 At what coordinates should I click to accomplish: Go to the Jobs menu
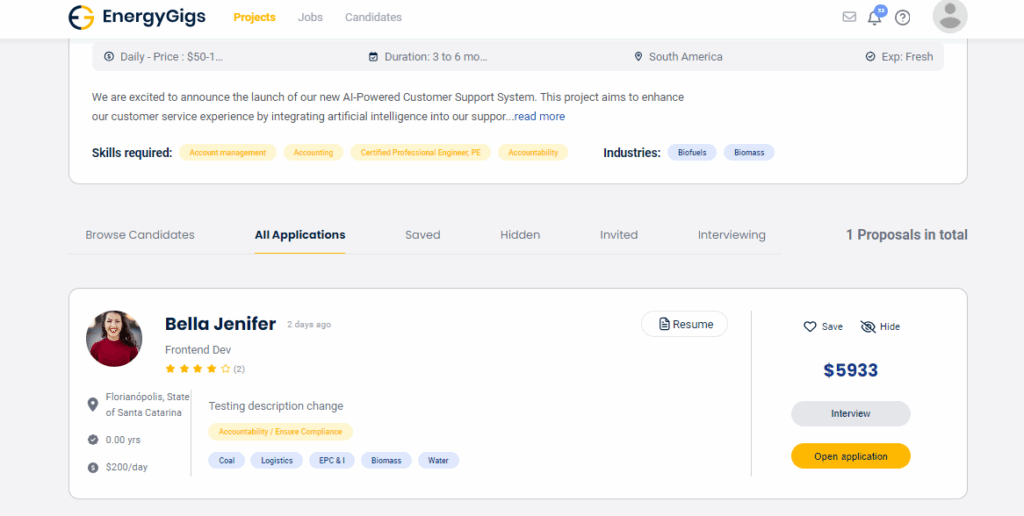tap(310, 17)
